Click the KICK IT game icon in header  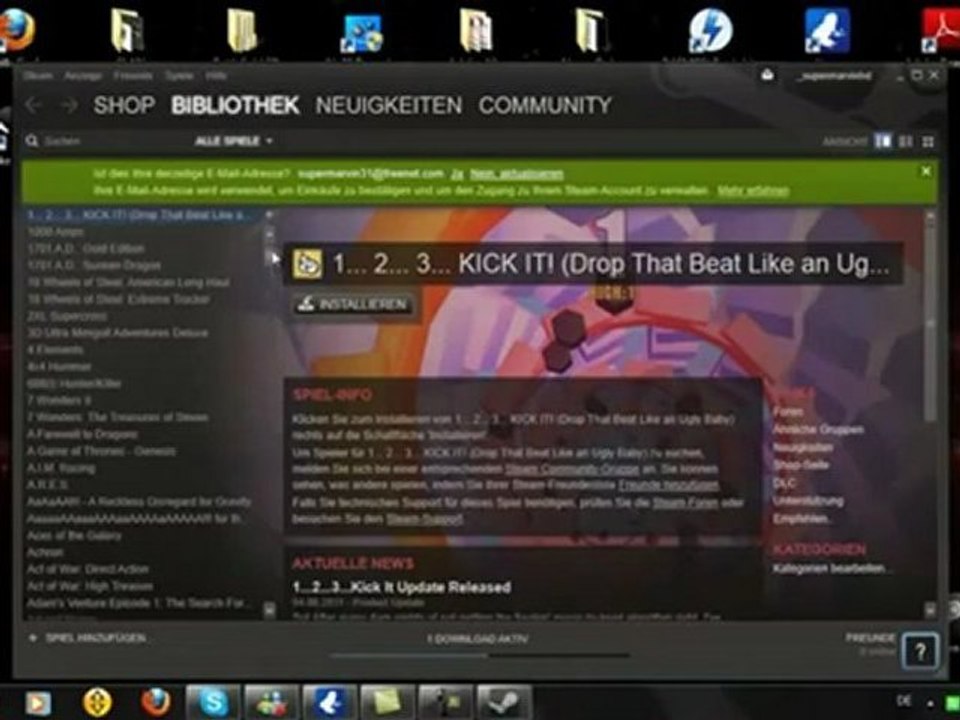307,264
